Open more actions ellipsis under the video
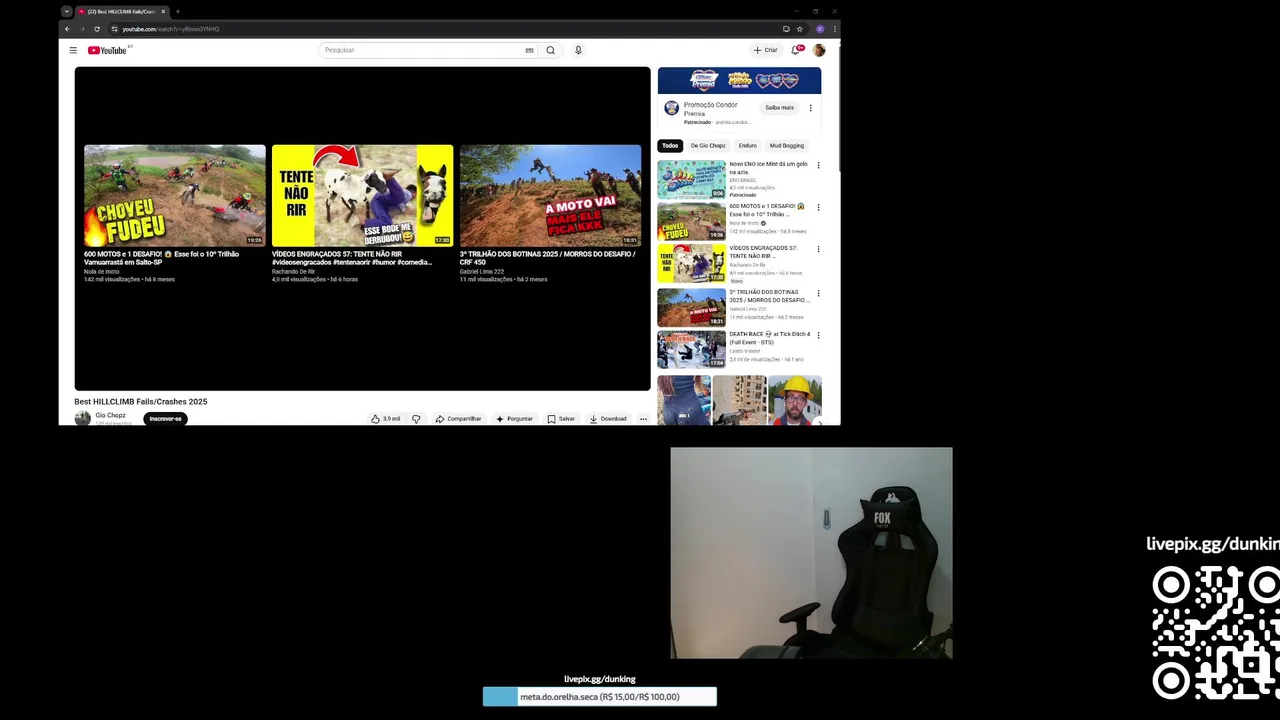This screenshot has height=720, width=1280. coord(643,419)
